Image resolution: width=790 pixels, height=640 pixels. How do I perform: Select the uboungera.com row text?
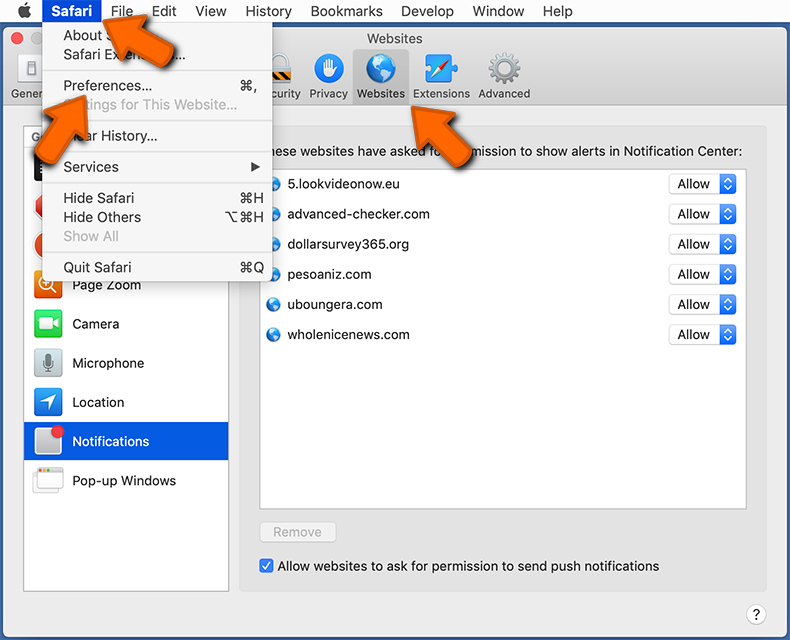[x=335, y=304]
